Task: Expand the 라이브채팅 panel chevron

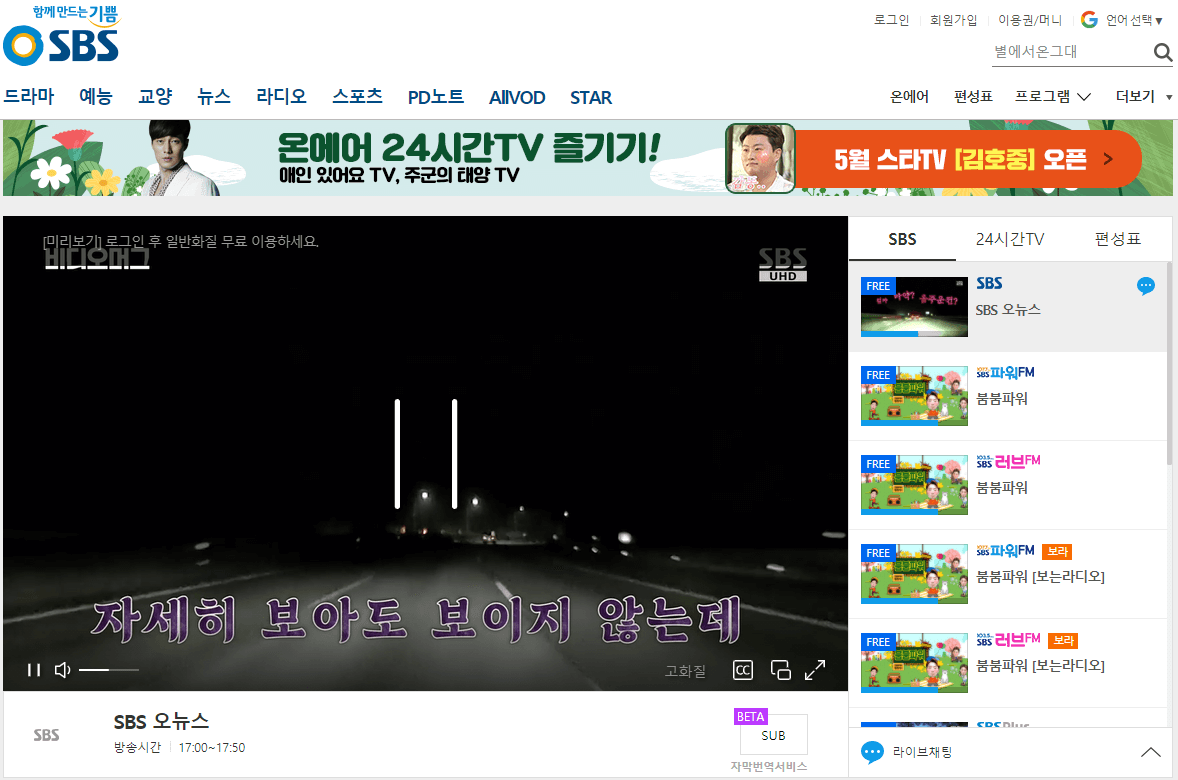Action: pyautogui.click(x=1150, y=752)
